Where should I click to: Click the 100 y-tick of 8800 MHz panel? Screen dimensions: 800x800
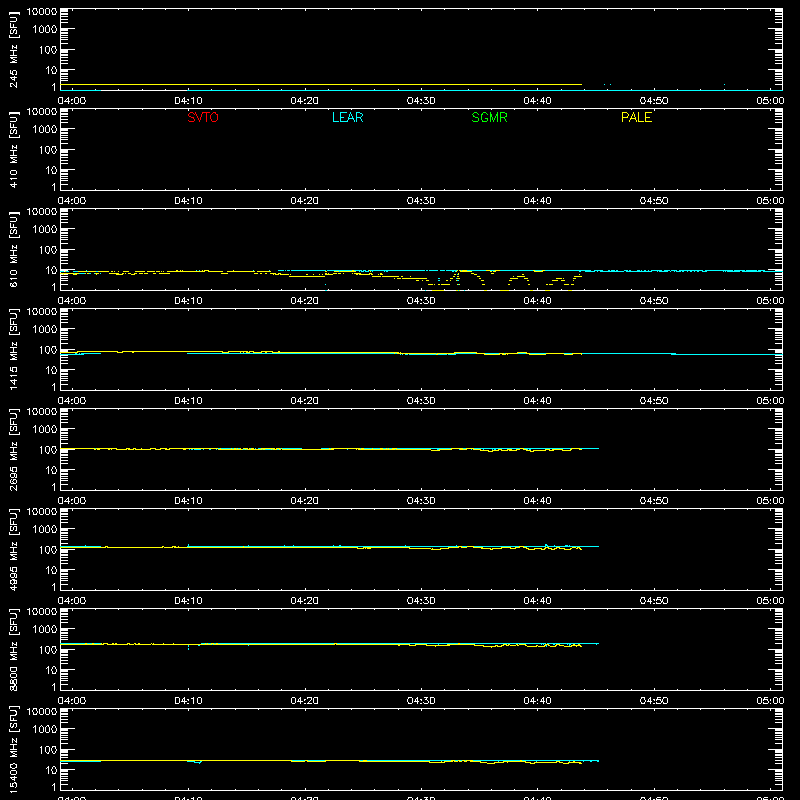point(48,650)
